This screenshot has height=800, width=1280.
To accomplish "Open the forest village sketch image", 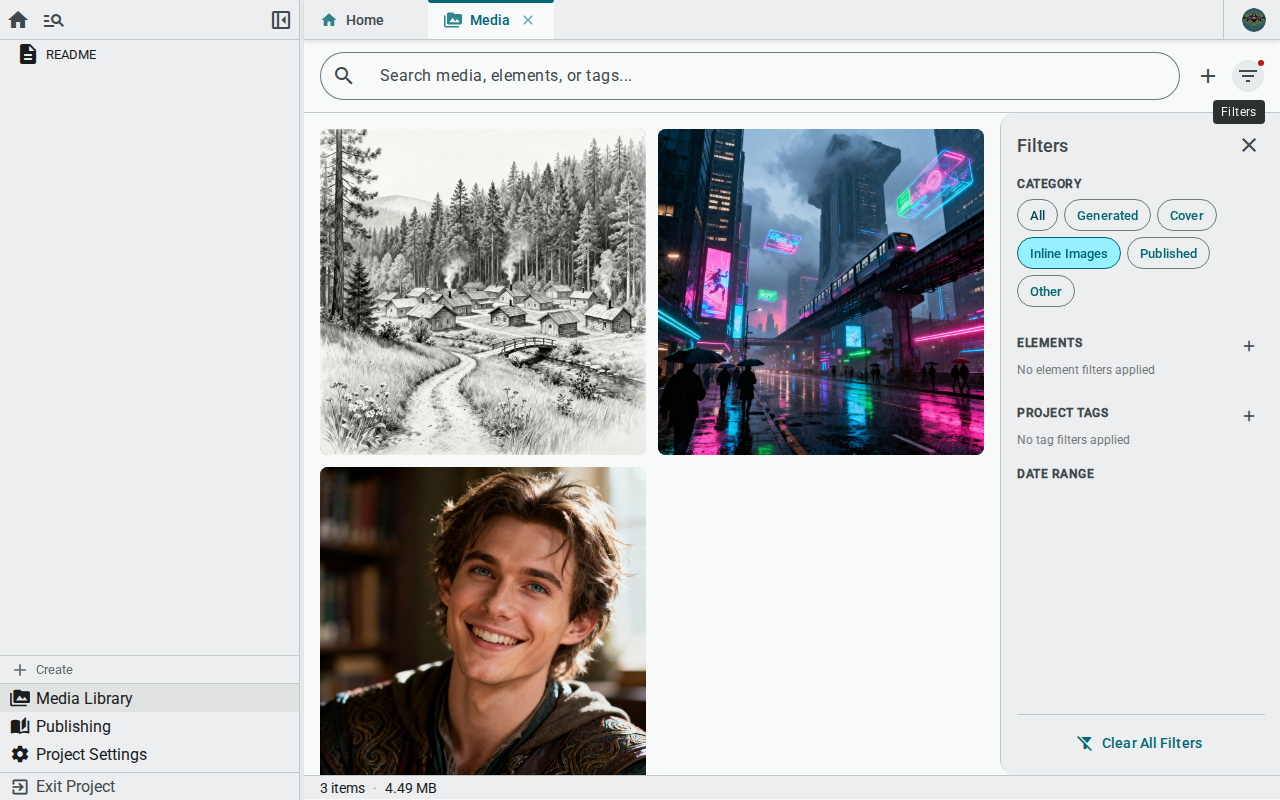I will pyautogui.click(x=483, y=292).
